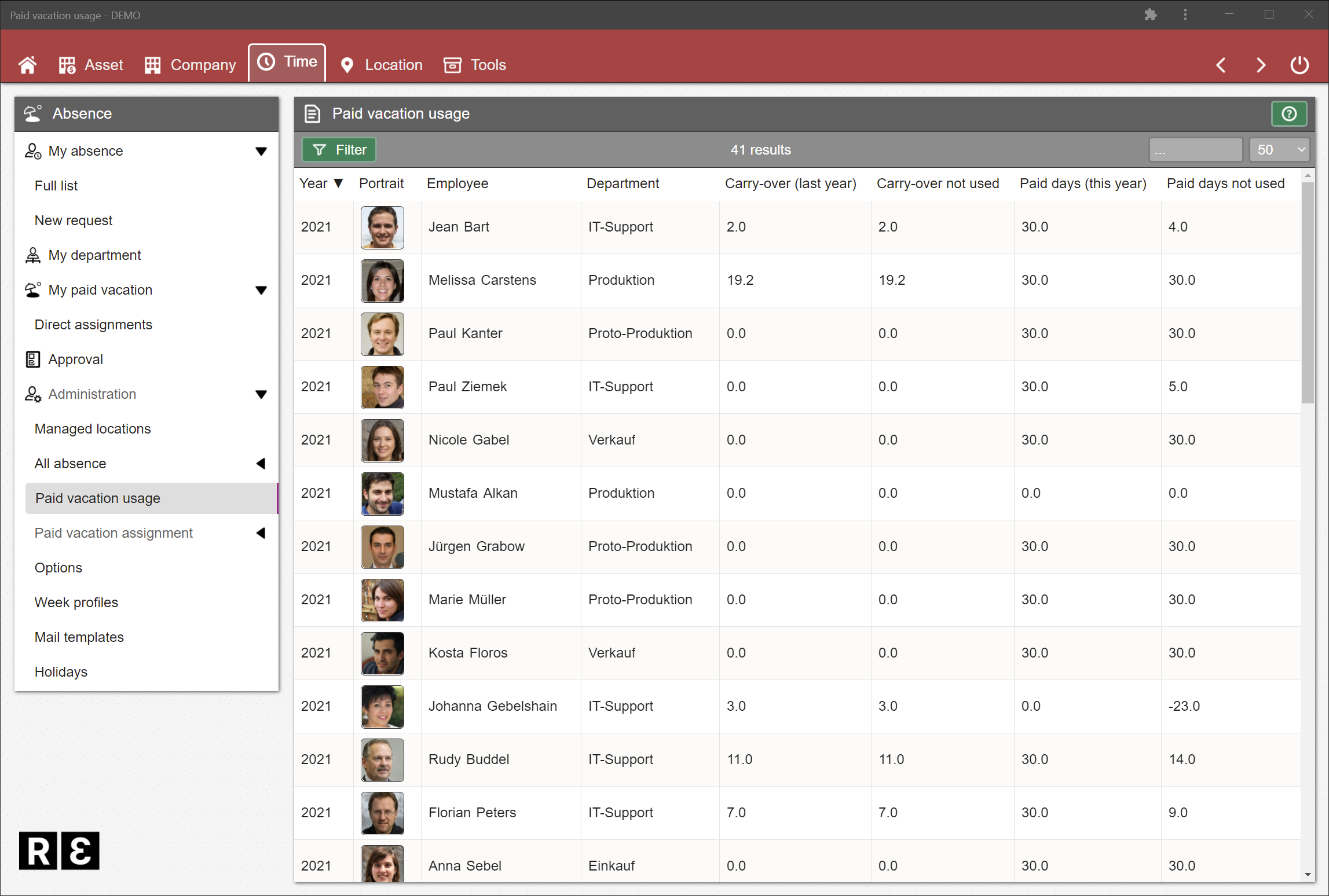Expand the All absence section
This screenshot has height=896, width=1329.
click(262, 463)
